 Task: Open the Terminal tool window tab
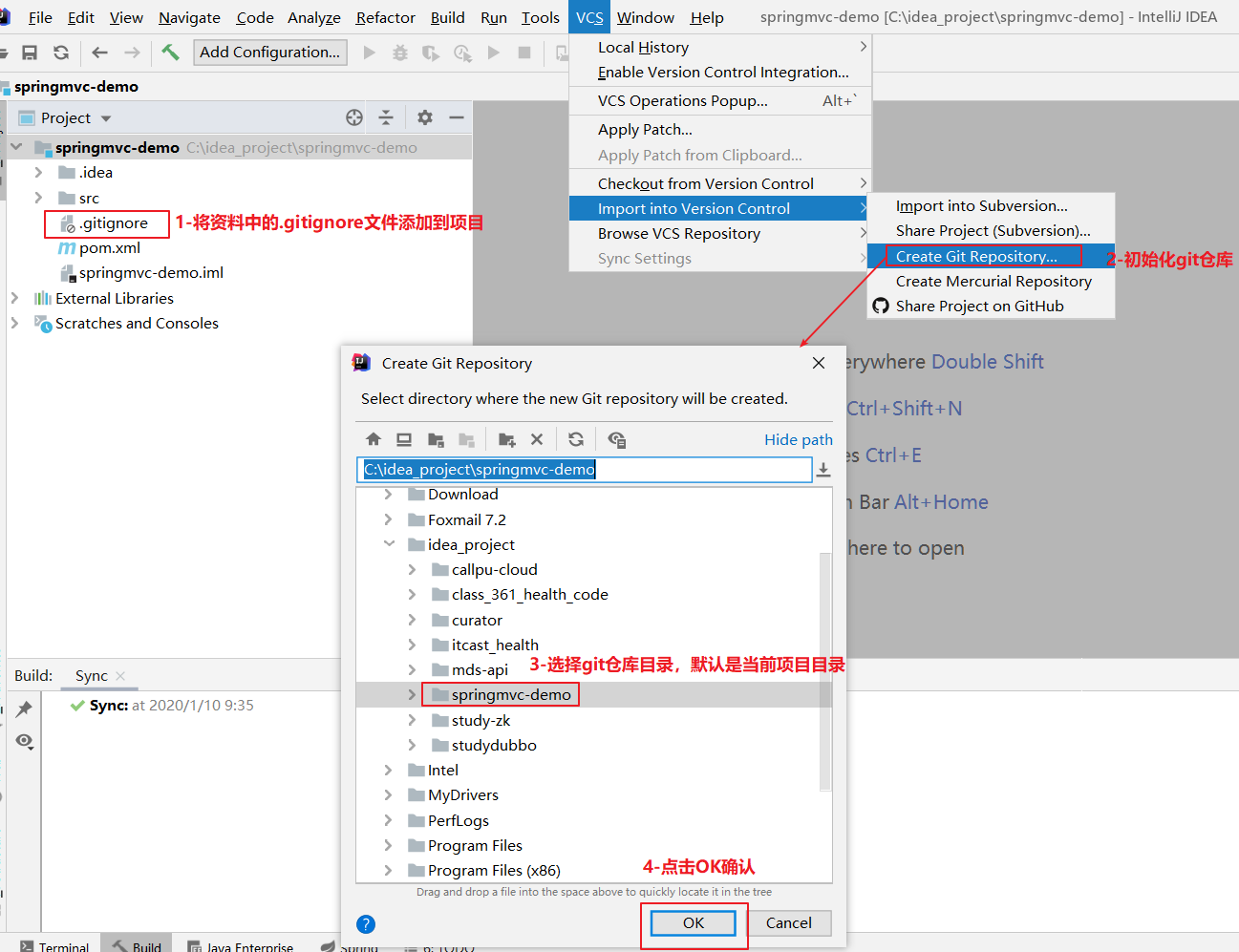click(x=55, y=945)
